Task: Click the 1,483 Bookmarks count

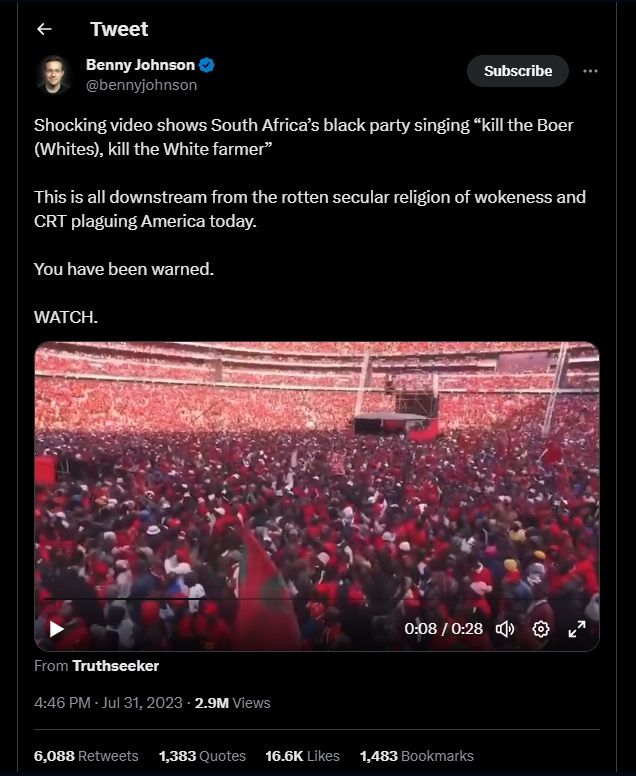Action: coord(416,756)
